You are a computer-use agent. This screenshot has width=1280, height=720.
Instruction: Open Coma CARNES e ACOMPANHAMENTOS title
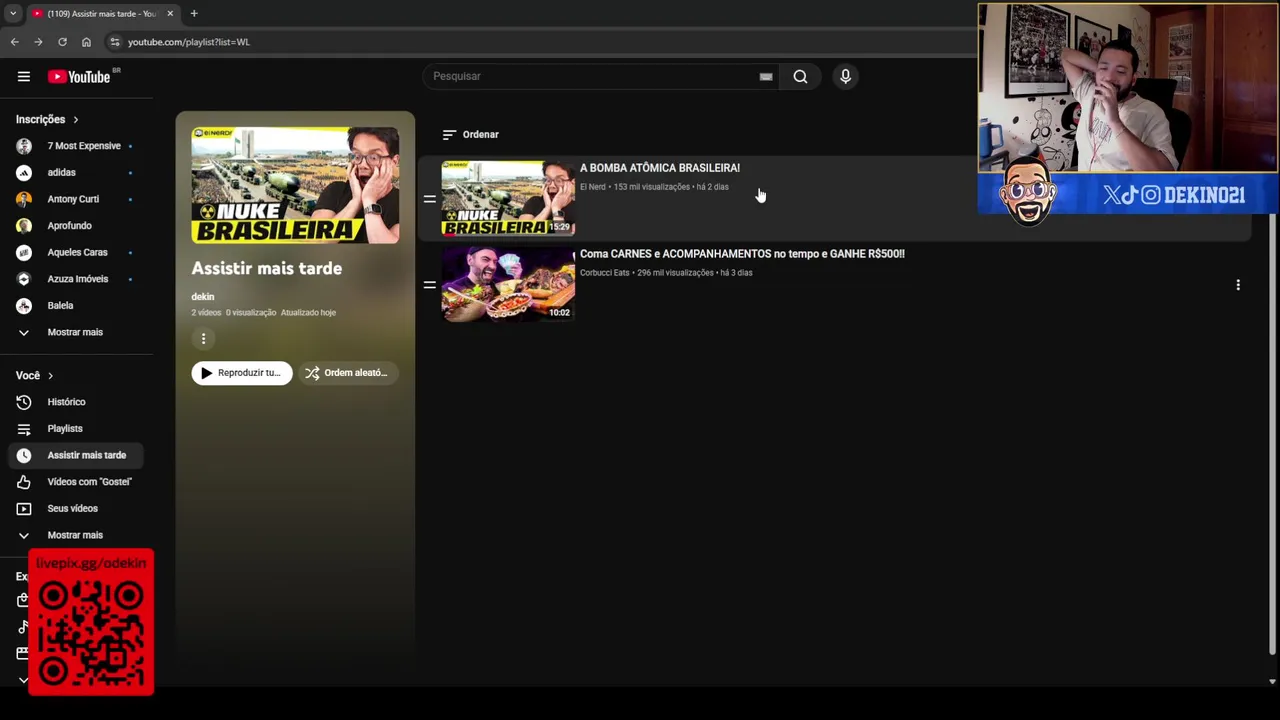point(742,254)
